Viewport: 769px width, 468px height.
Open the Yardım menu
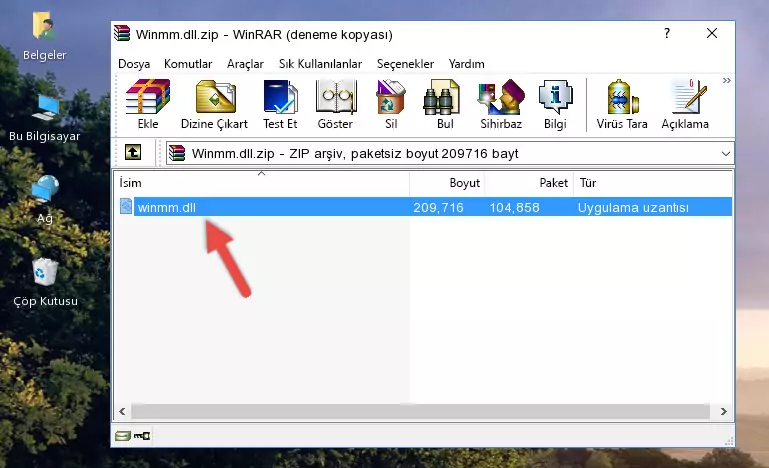click(466, 64)
